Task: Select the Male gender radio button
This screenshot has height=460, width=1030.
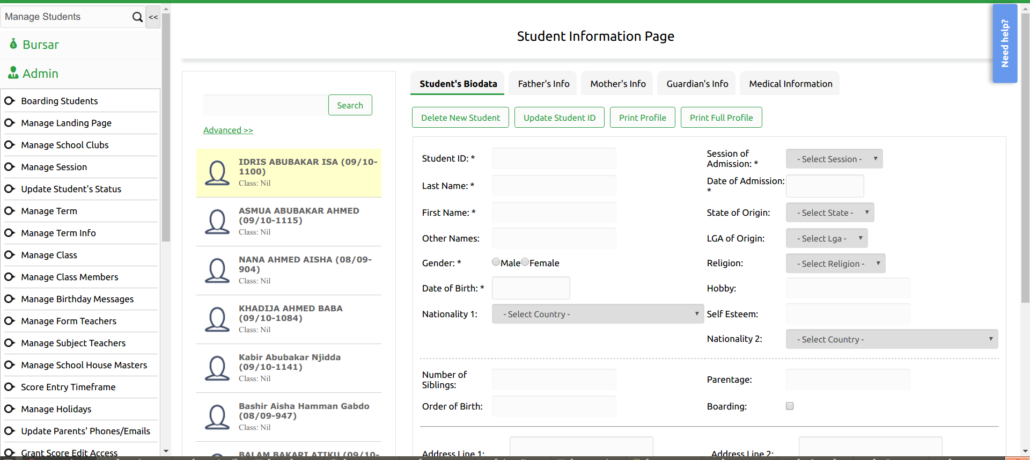Action: pos(496,262)
